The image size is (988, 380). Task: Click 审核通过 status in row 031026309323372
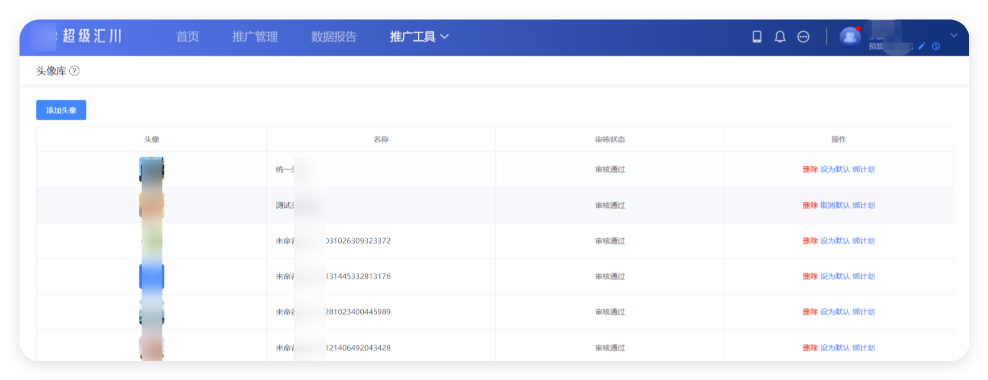coord(610,241)
